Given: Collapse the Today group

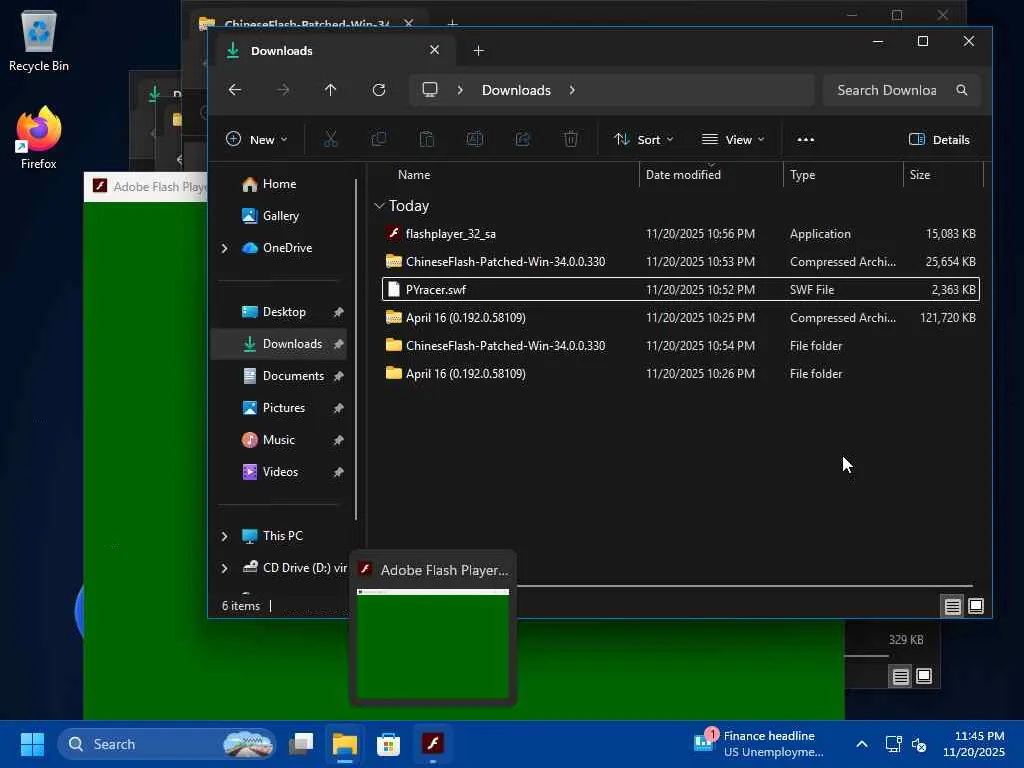Looking at the screenshot, I should pyautogui.click(x=379, y=206).
